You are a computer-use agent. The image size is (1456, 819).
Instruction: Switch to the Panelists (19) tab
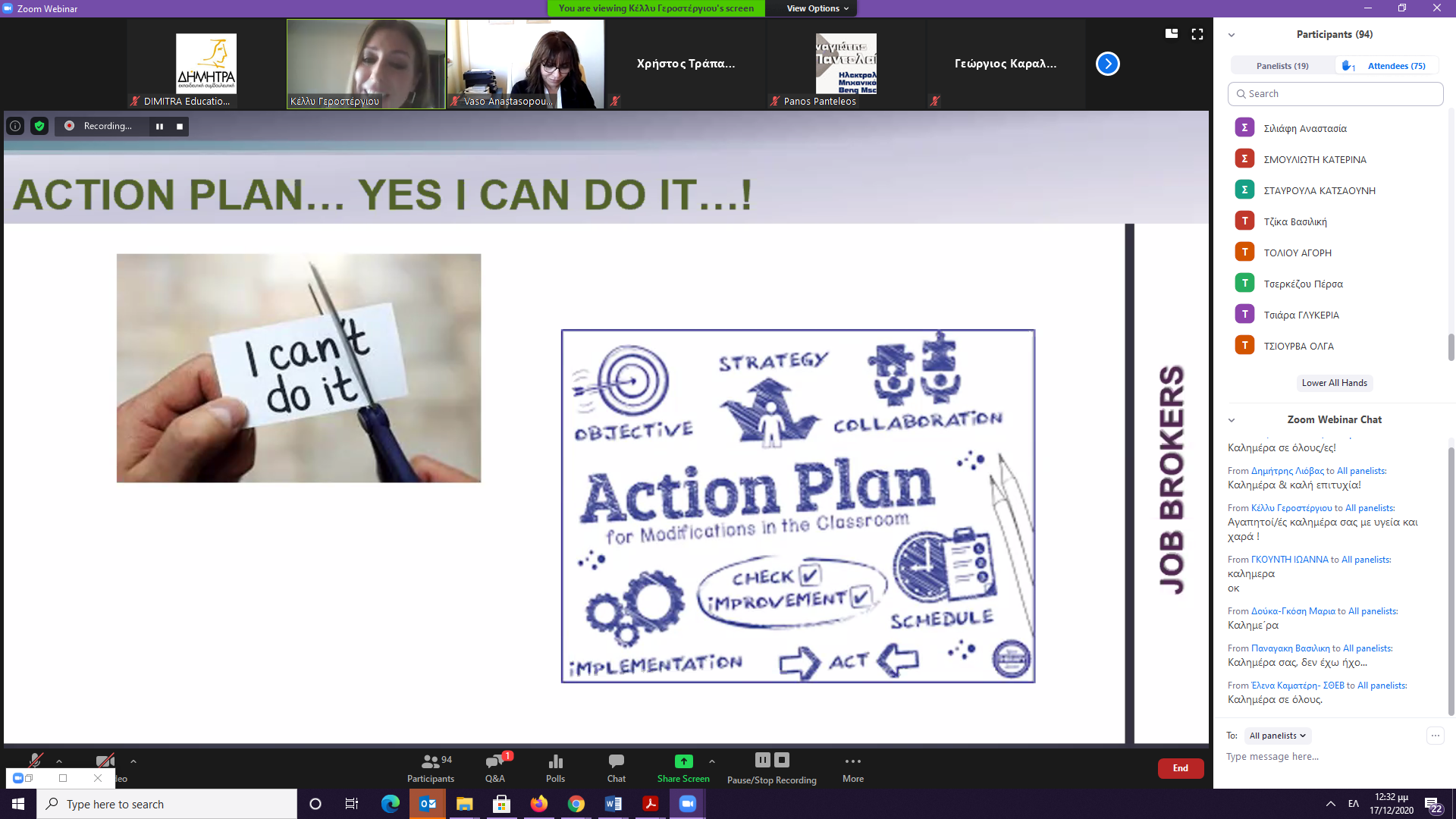tap(1282, 66)
